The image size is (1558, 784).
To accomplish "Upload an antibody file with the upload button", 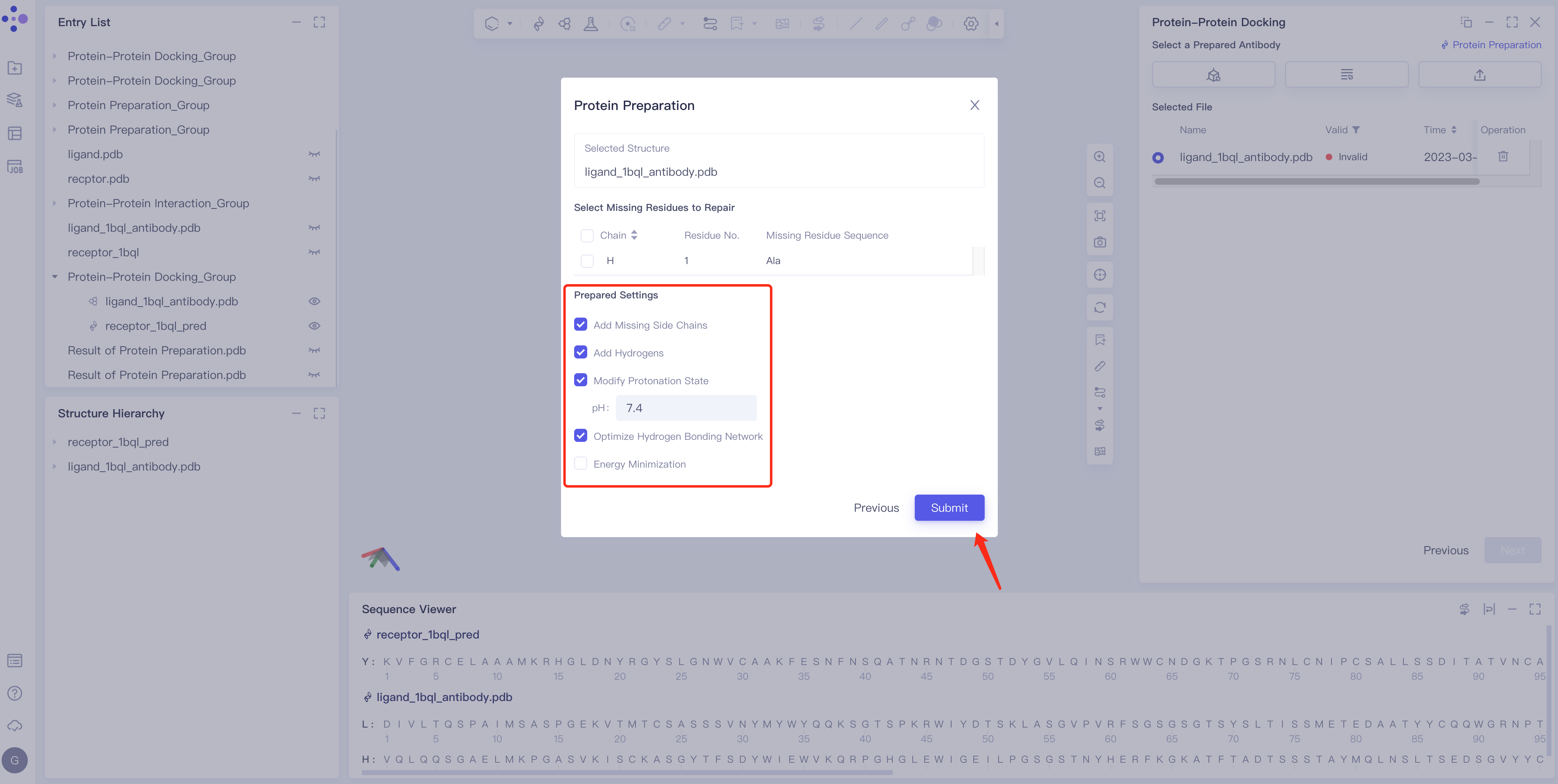I will pos(1479,75).
